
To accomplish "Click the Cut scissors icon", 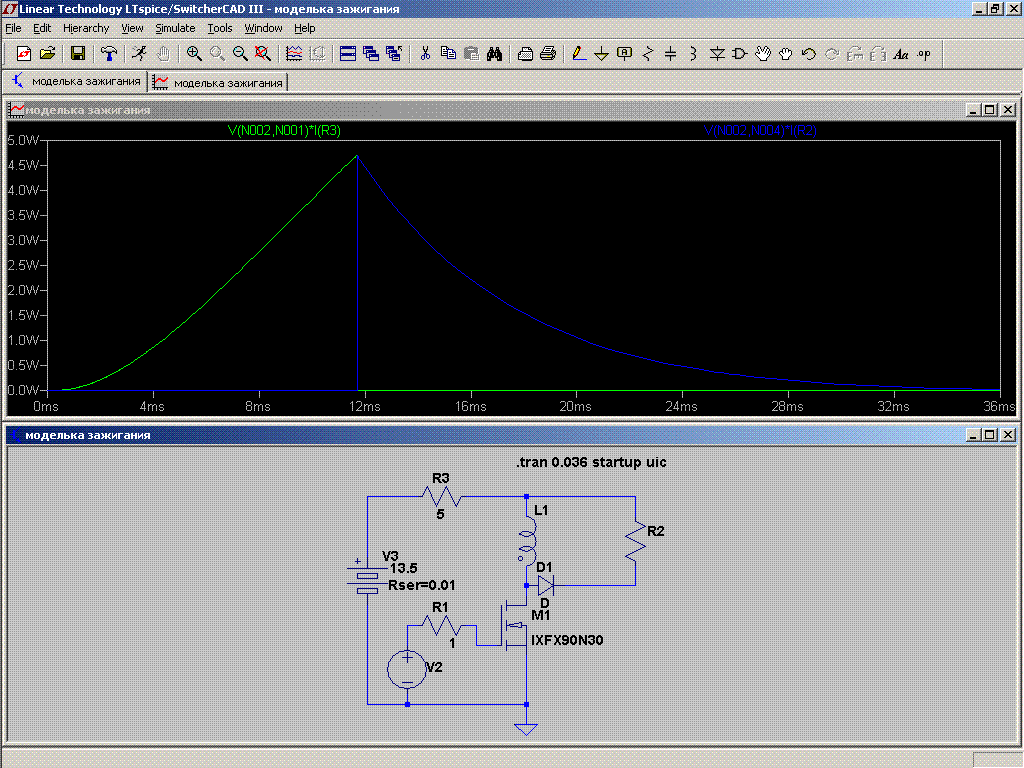I will 425,54.
